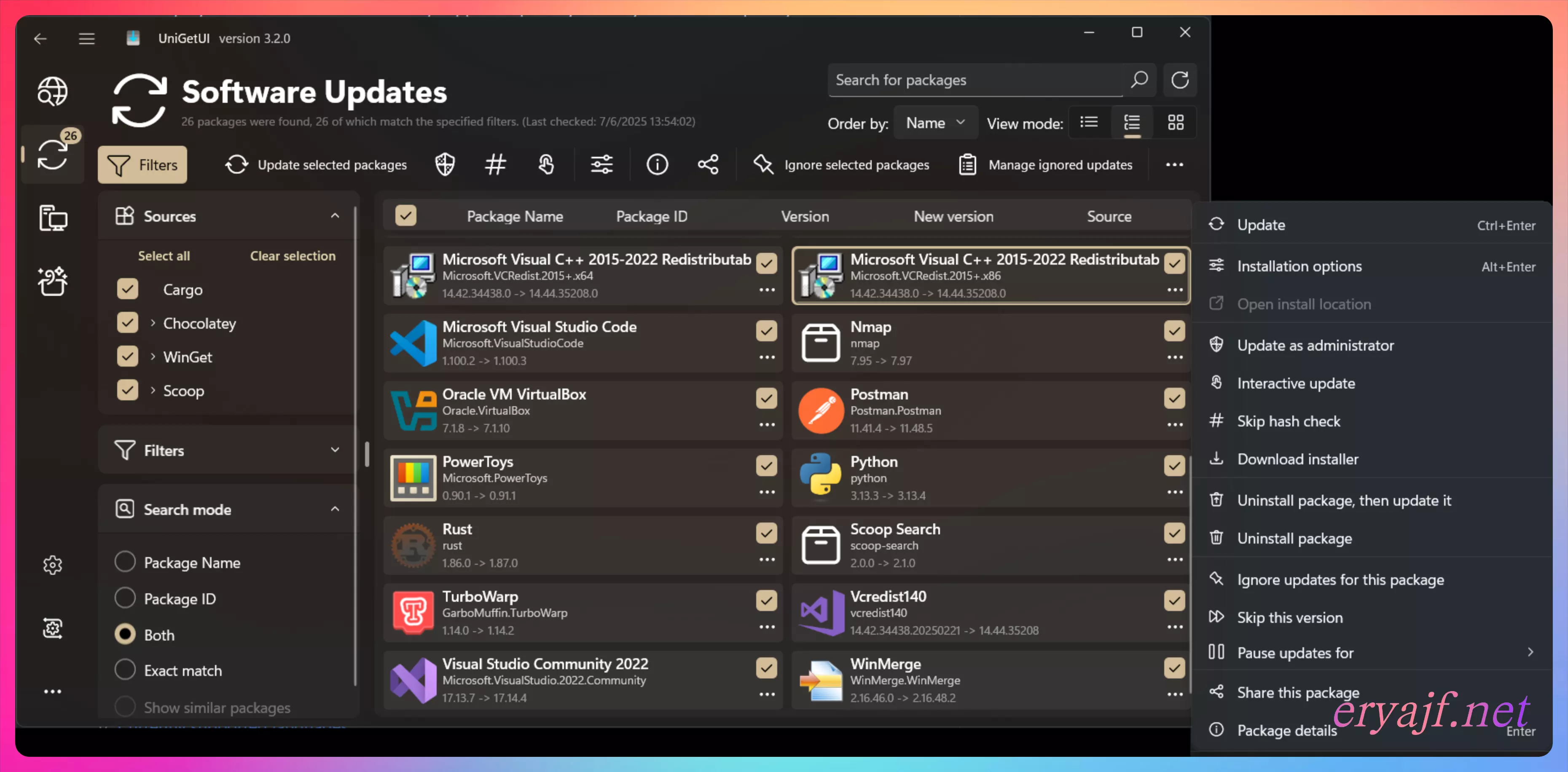Image resolution: width=1568 pixels, height=772 pixels.
Task: Choose Skip this version menu entry
Action: [x=1372, y=617]
